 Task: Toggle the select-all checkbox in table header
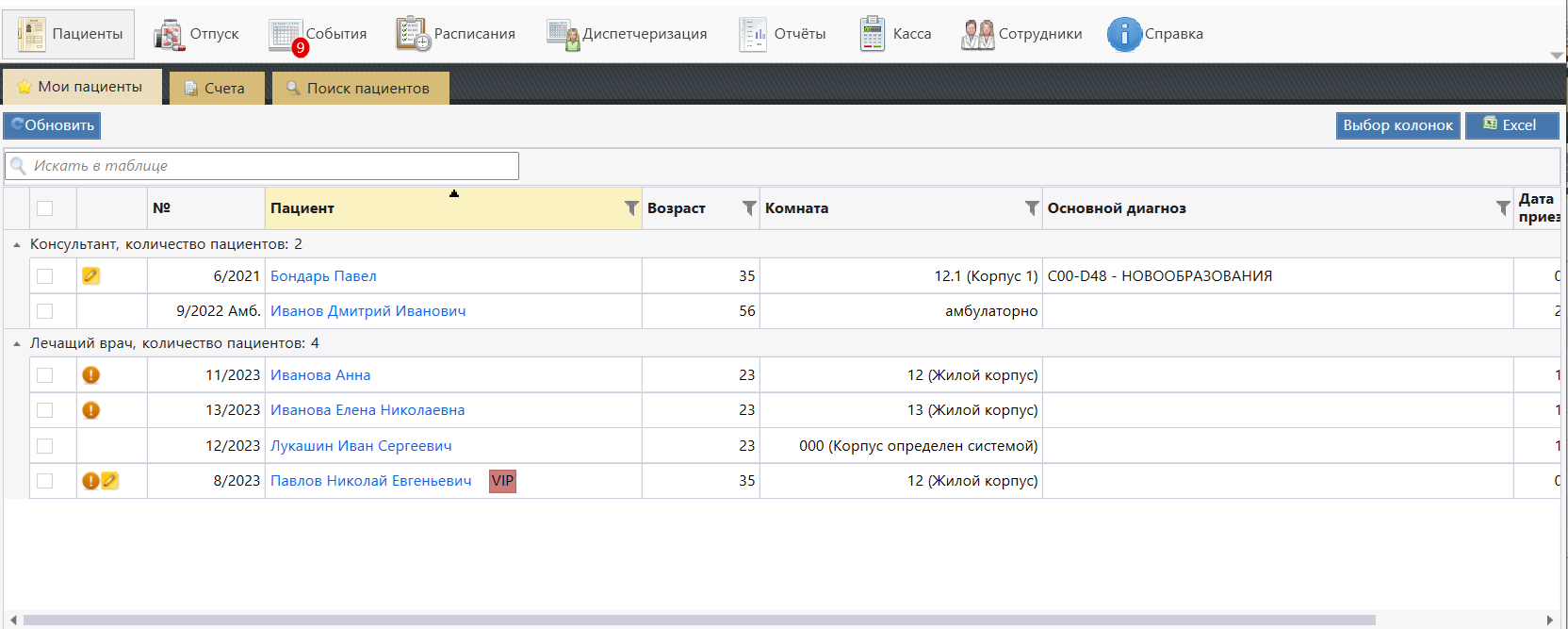(44, 208)
